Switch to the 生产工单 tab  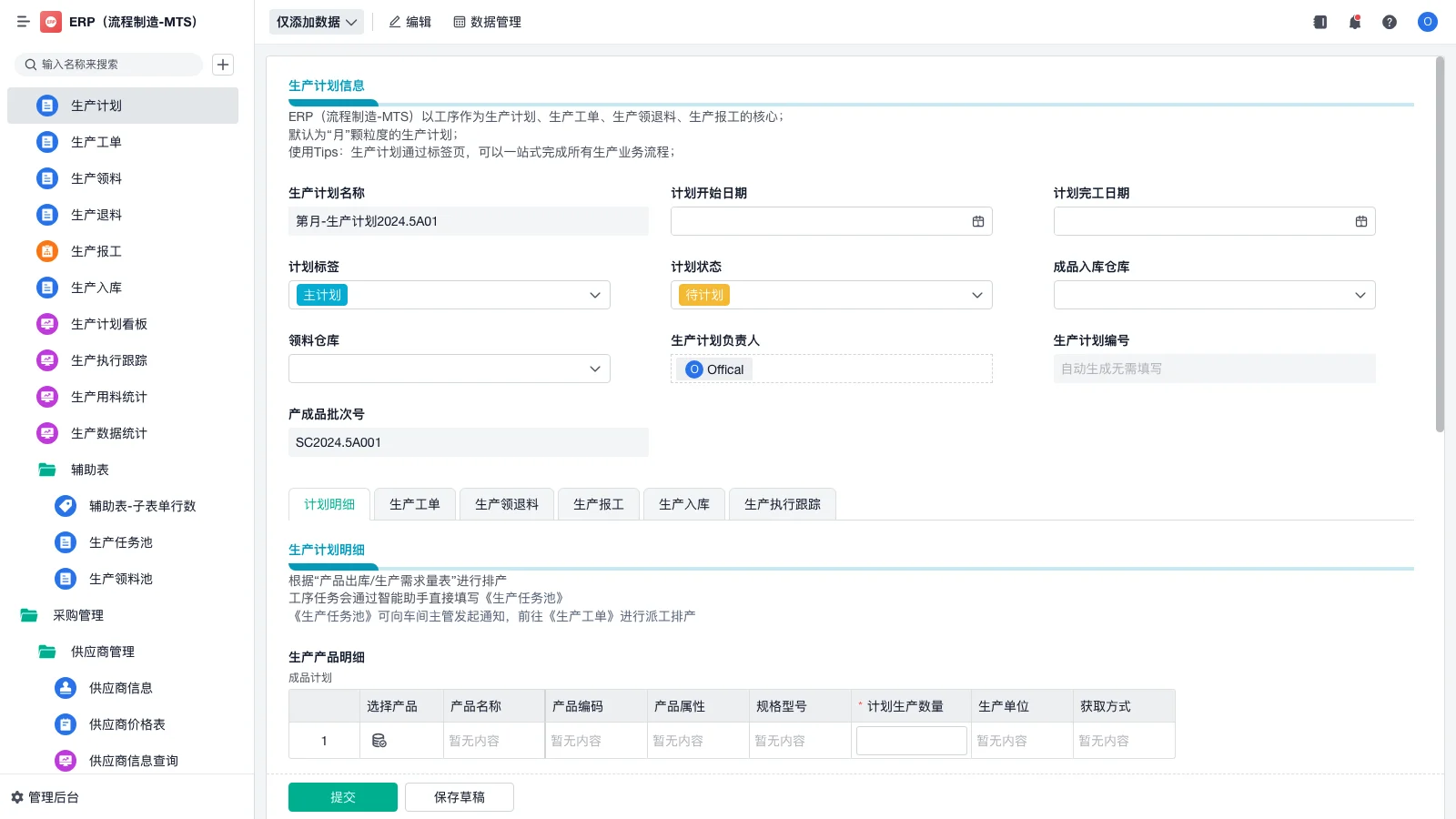tap(415, 504)
